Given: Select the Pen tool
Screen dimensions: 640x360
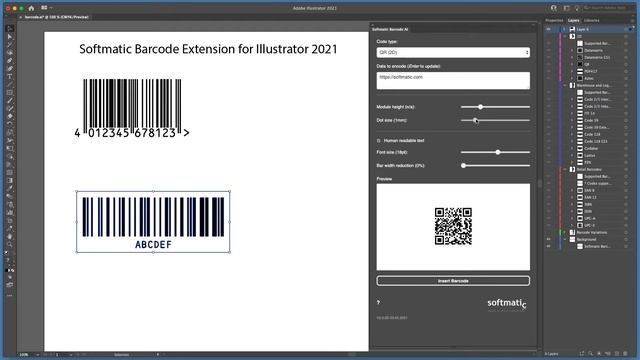Looking at the screenshot, I should (x=10, y=60).
